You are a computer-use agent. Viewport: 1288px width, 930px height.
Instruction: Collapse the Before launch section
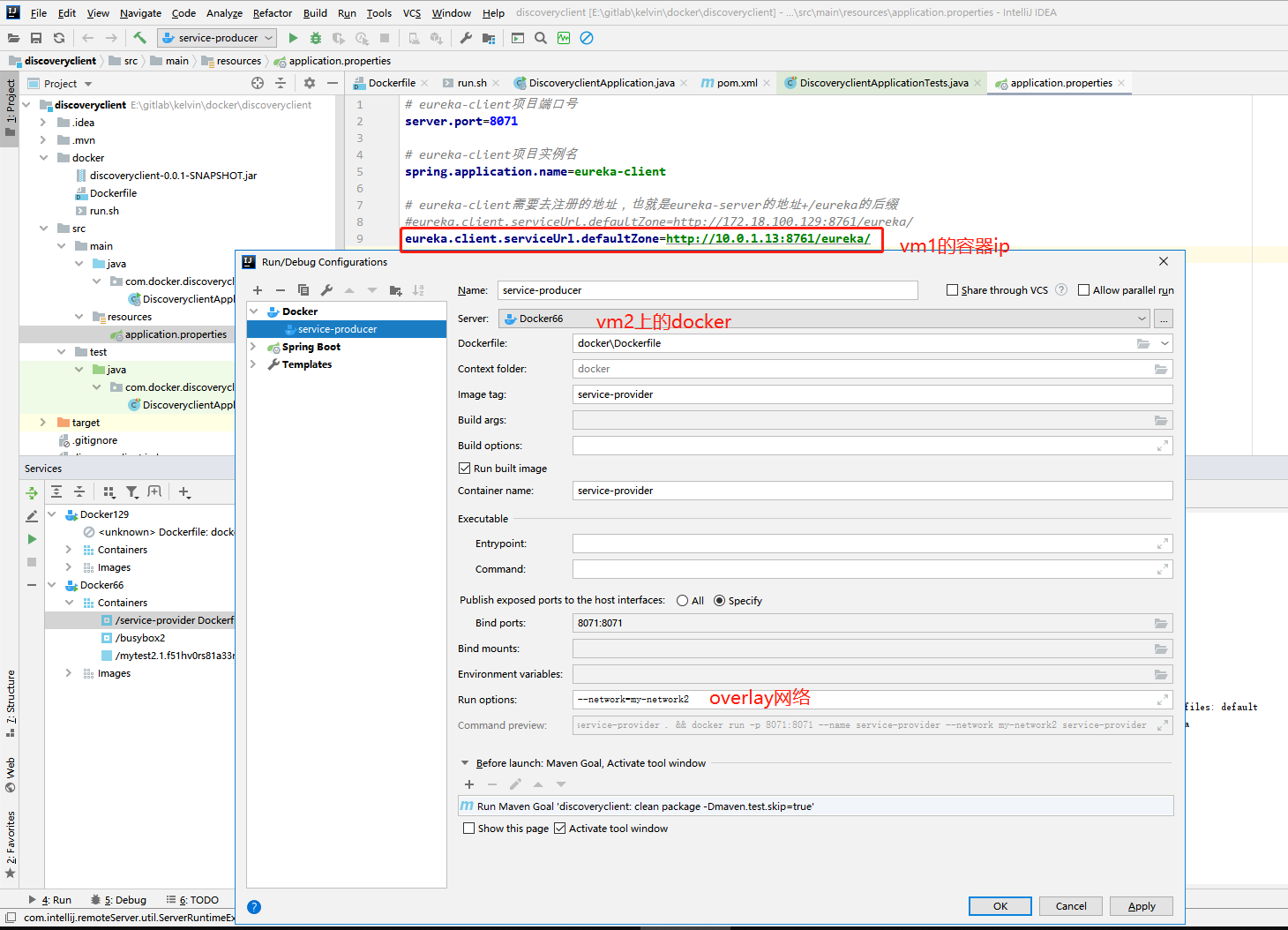tap(465, 763)
